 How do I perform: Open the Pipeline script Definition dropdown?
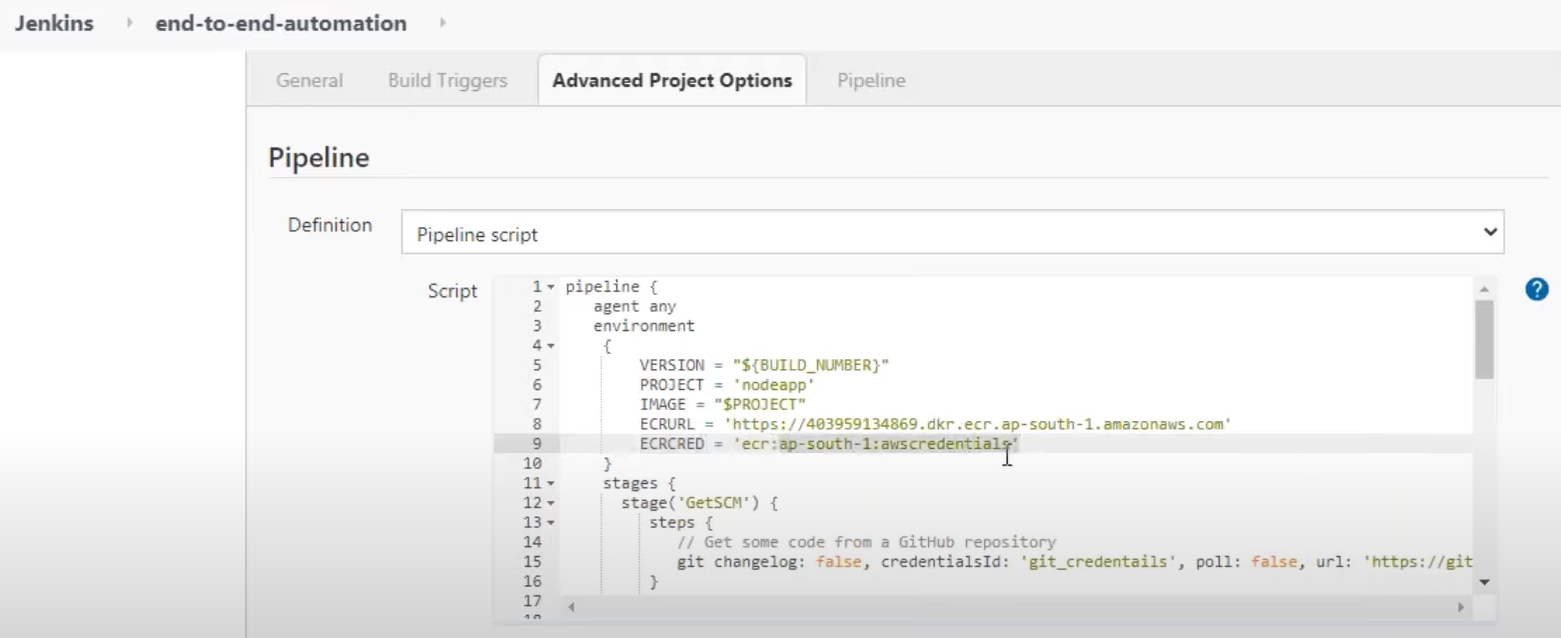[x=953, y=234]
